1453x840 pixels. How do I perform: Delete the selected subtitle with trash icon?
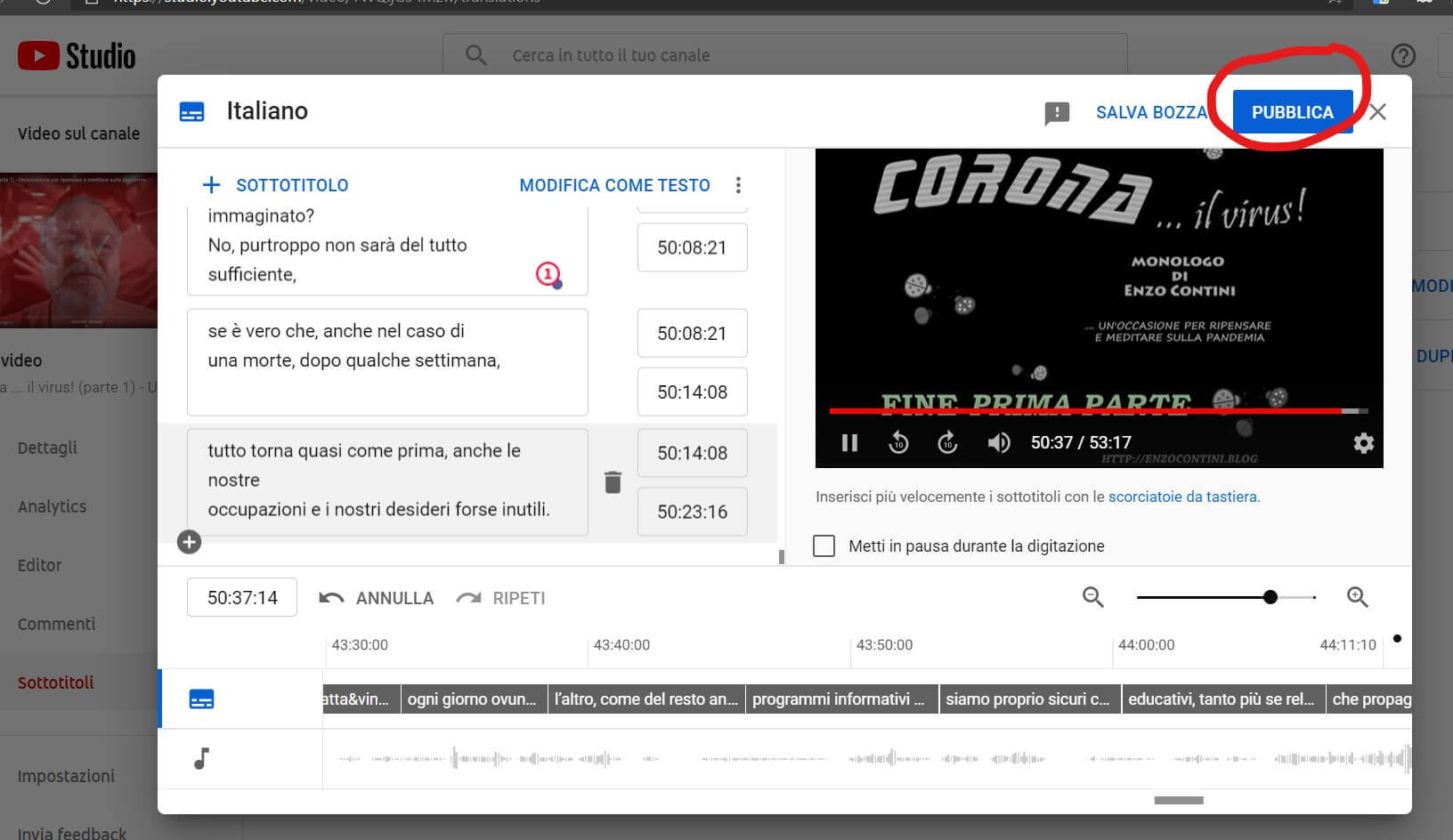(x=613, y=482)
